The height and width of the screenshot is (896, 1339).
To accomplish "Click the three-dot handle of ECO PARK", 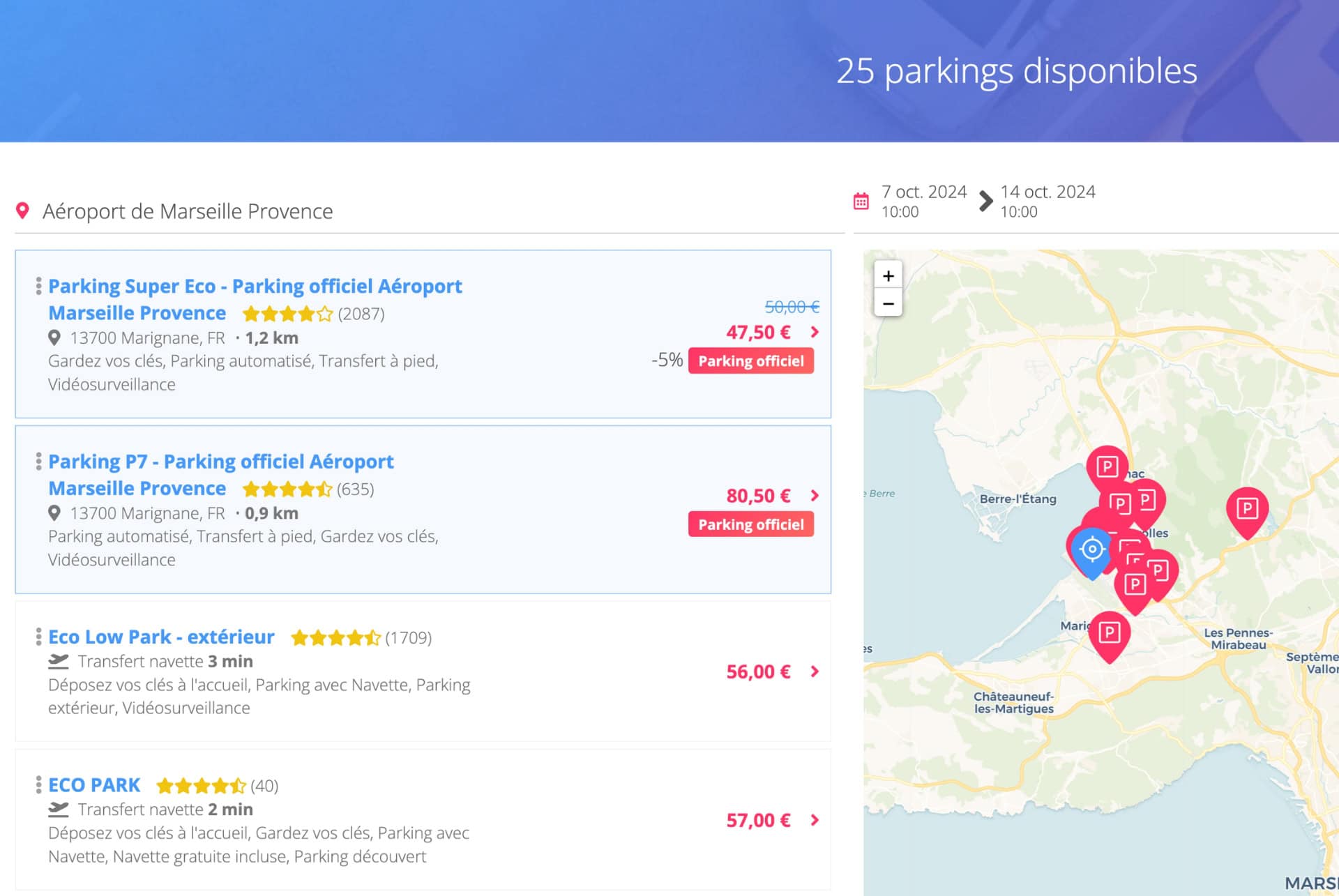I will tap(38, 784).
